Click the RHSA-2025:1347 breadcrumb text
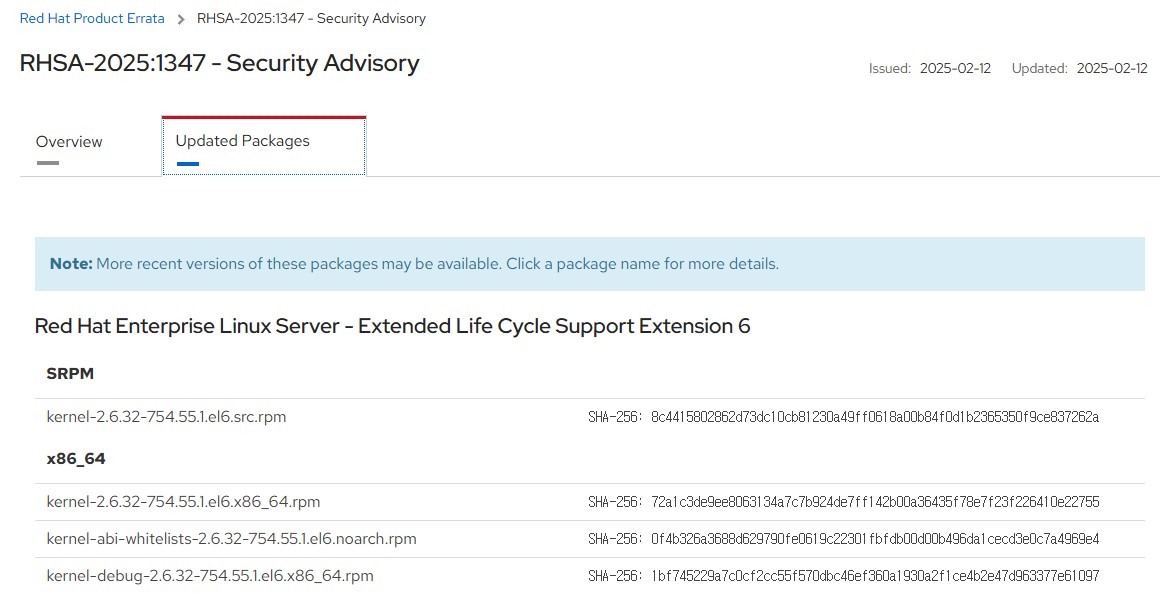 (311, 19)
